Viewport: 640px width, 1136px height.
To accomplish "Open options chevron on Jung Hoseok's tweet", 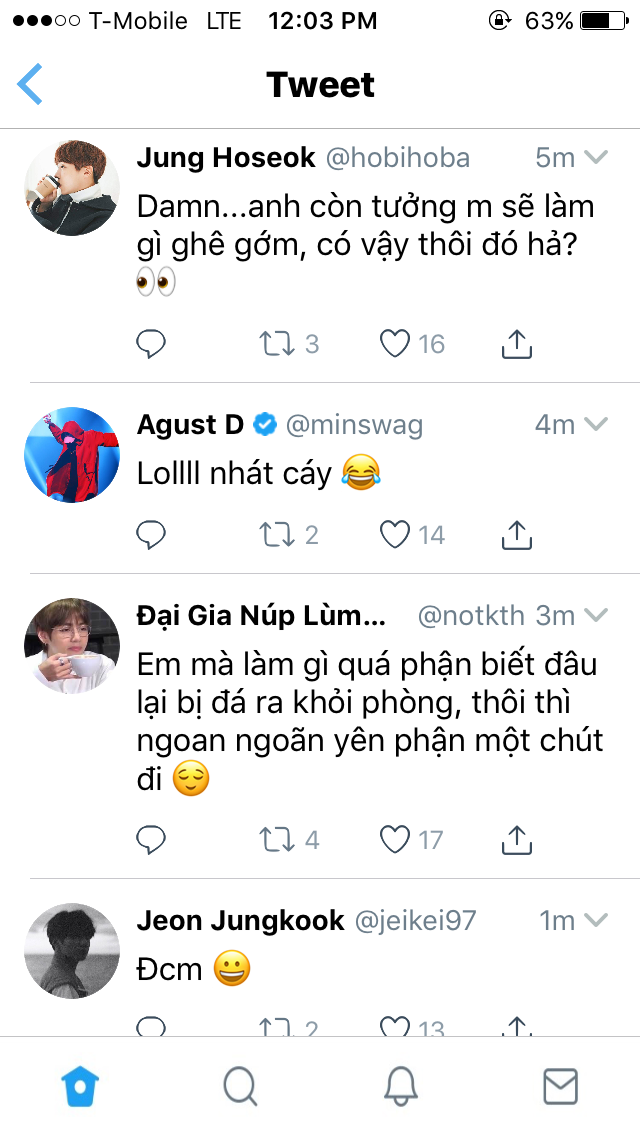I will point(596,157).
